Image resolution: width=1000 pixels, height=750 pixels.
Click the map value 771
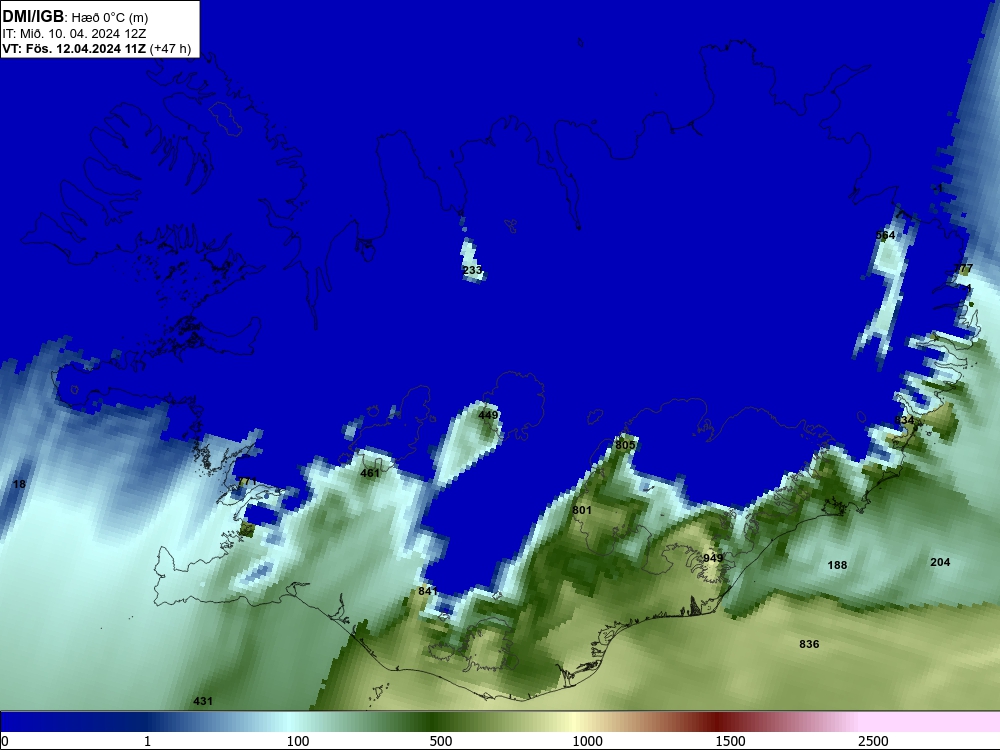tap(246, 482)
